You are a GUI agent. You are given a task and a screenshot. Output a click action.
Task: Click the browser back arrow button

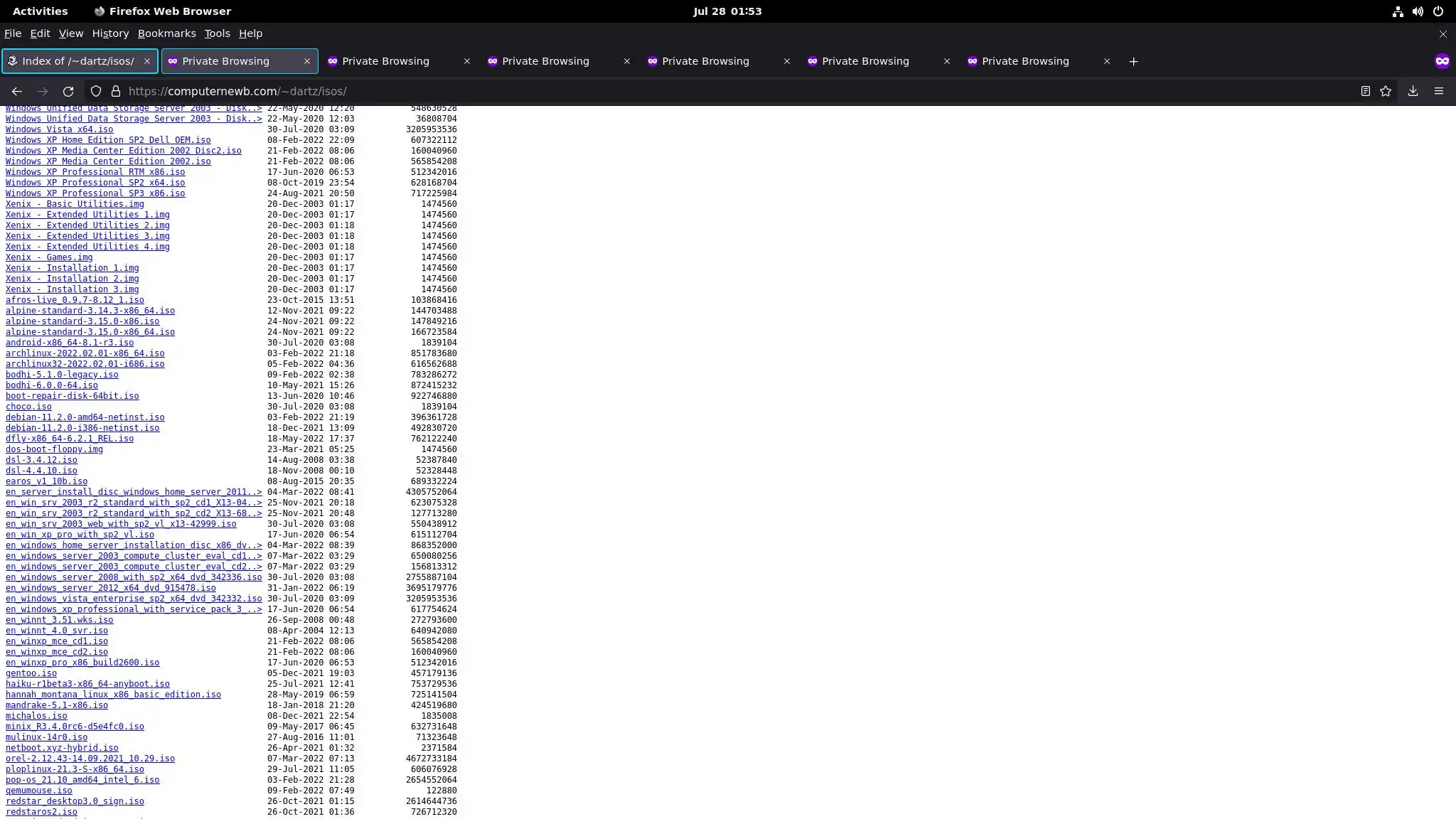[x=17, y=91]
